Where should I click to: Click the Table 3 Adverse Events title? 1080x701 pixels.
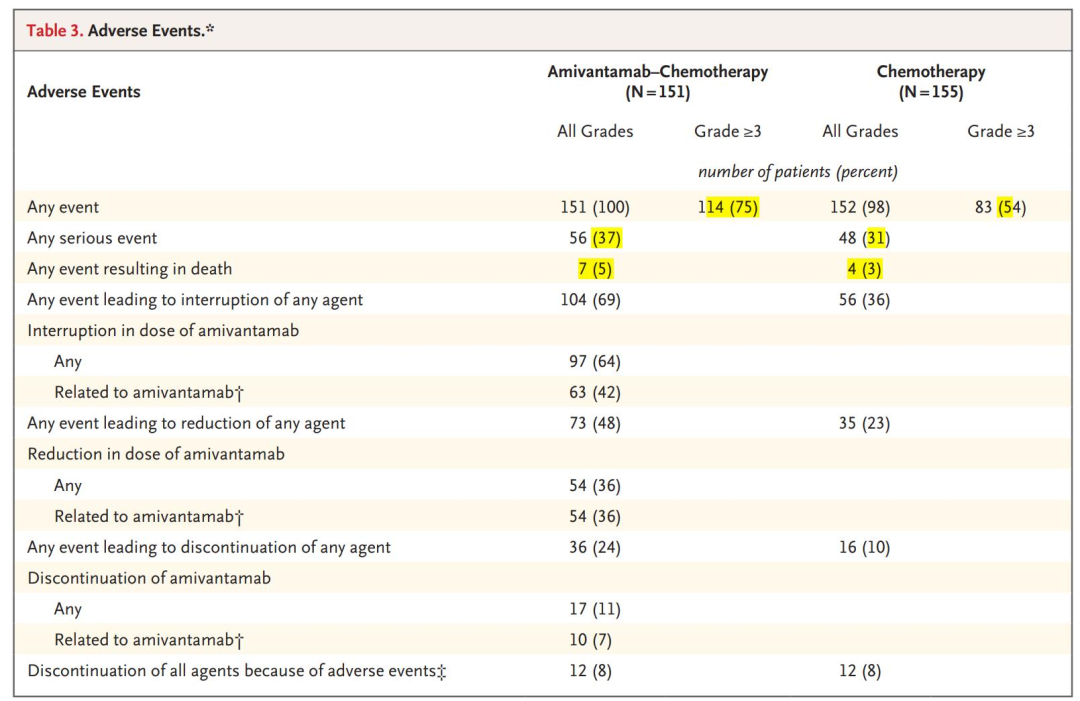(x=120, y=30)
